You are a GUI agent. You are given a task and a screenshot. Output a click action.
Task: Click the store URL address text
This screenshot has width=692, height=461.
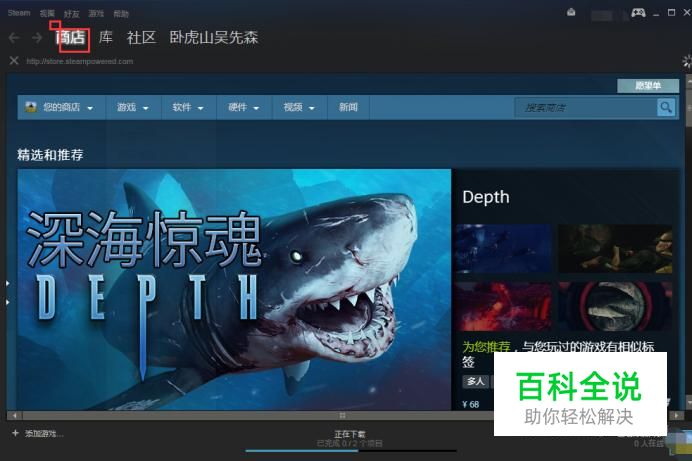click(80, 61)
